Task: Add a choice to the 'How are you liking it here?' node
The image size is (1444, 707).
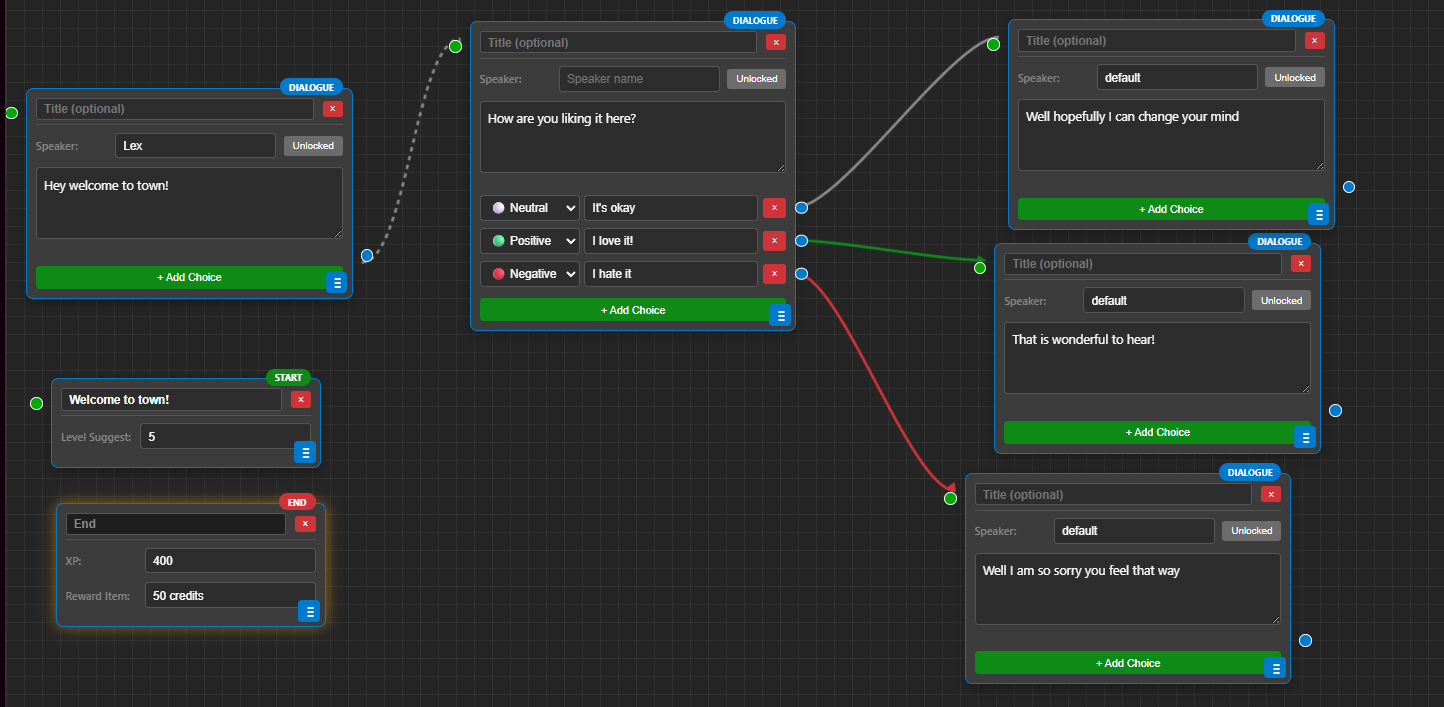Action: tap(633, 310)
